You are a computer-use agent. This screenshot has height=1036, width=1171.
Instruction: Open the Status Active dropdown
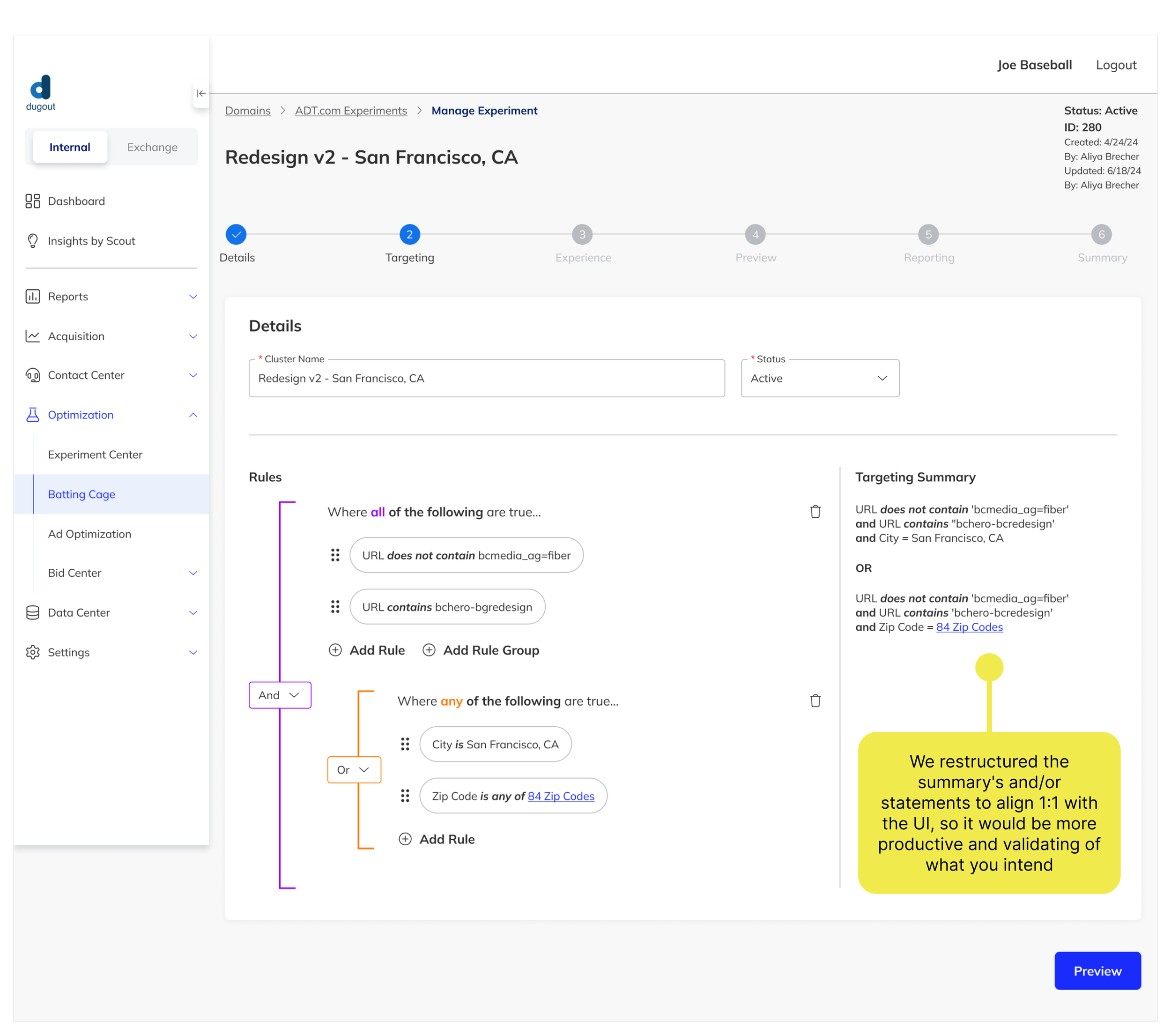(820, 378)
